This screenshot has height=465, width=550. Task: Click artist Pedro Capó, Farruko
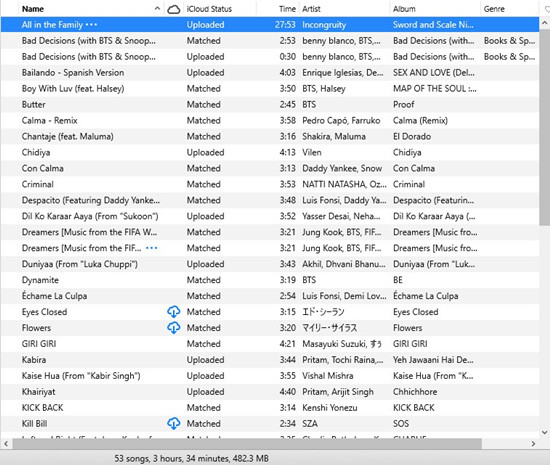point(341,120)
